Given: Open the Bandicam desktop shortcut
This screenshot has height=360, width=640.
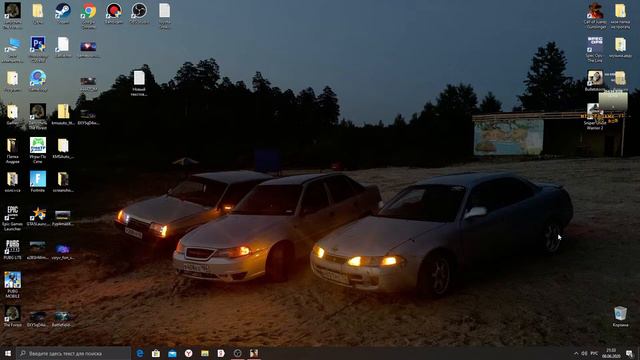Looking at the screenshot, I should [x=113, y=13].
